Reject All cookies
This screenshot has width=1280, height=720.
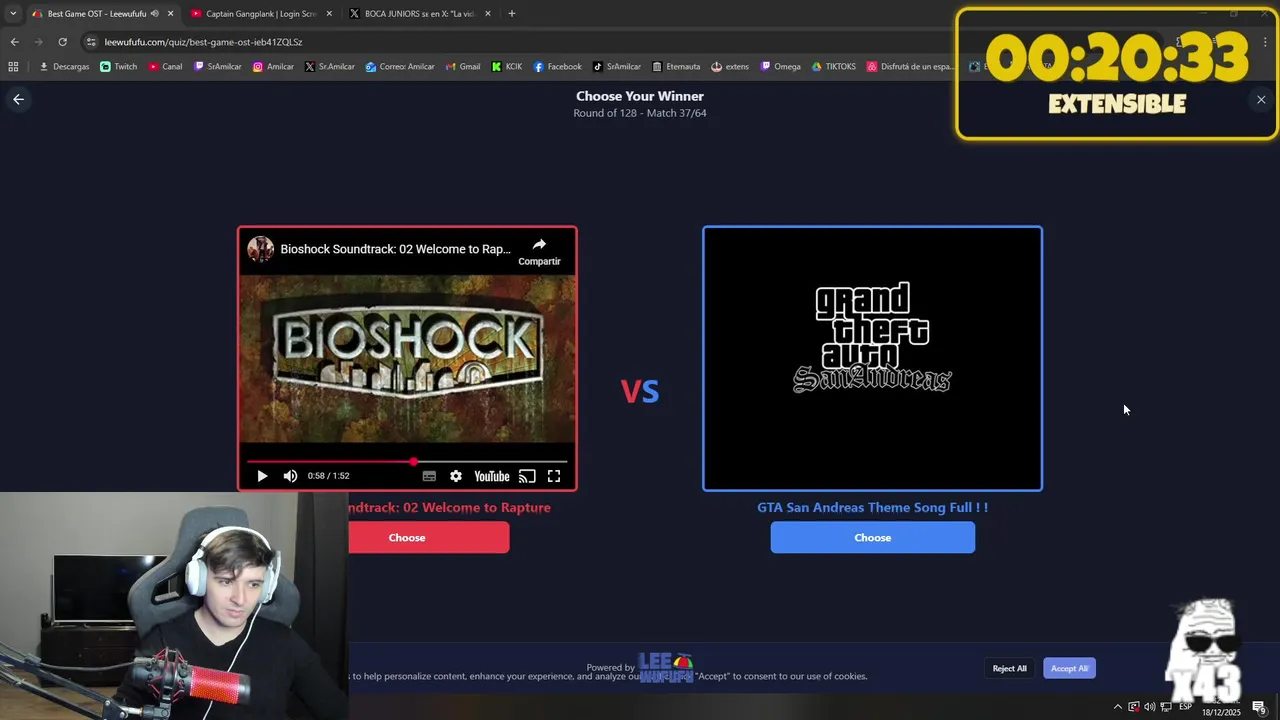click(x=1009, y=668)
